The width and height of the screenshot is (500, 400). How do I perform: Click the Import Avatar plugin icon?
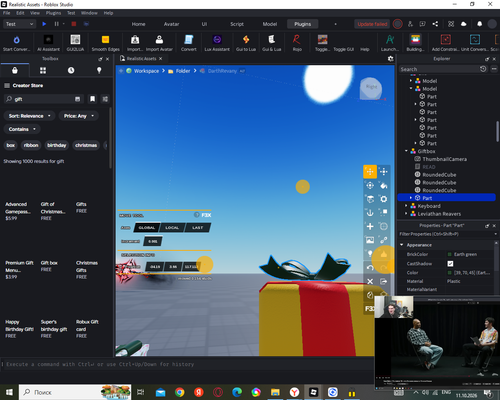(x=159, y=40)
